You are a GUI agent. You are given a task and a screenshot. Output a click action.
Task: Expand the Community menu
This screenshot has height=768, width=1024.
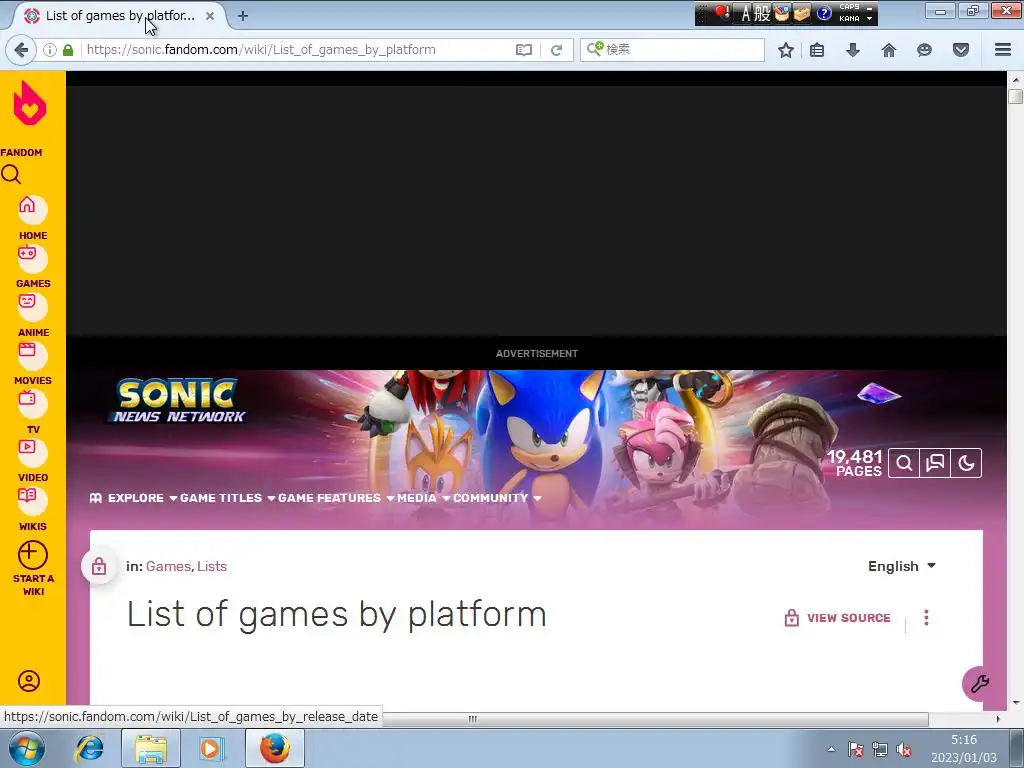(x=497, y=498)
